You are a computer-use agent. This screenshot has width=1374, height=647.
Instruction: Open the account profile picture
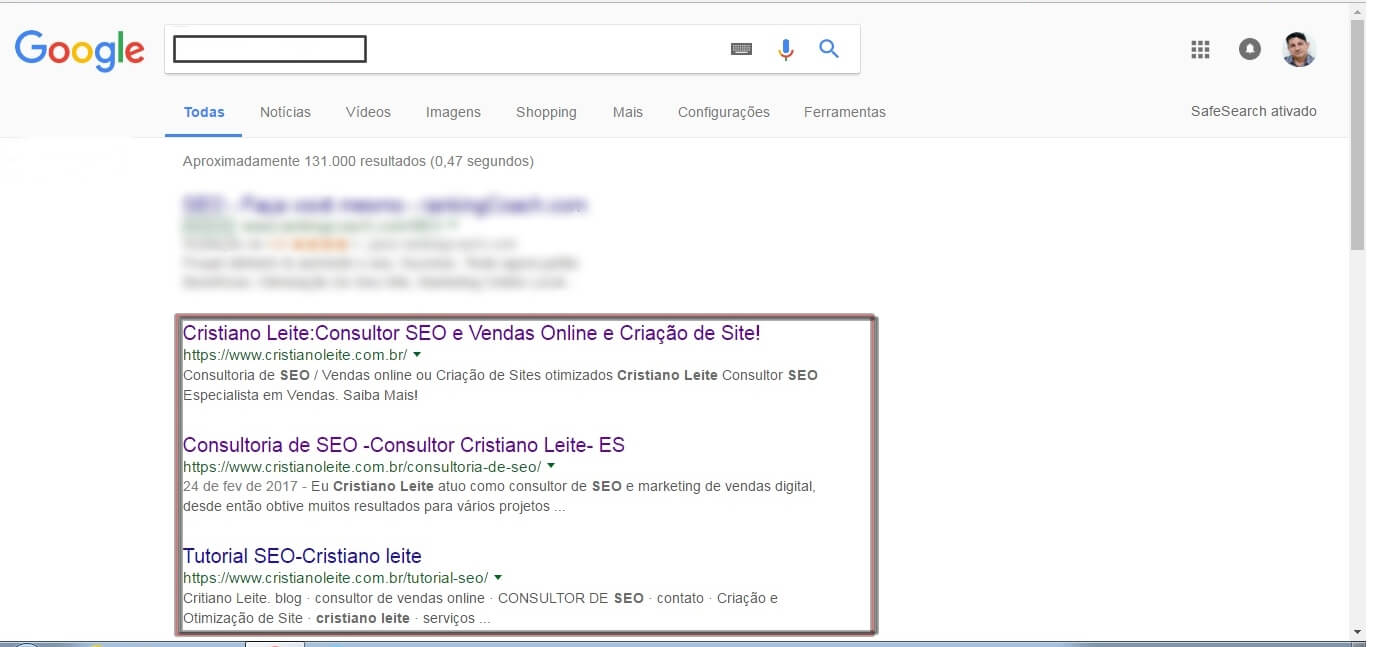1299,49
